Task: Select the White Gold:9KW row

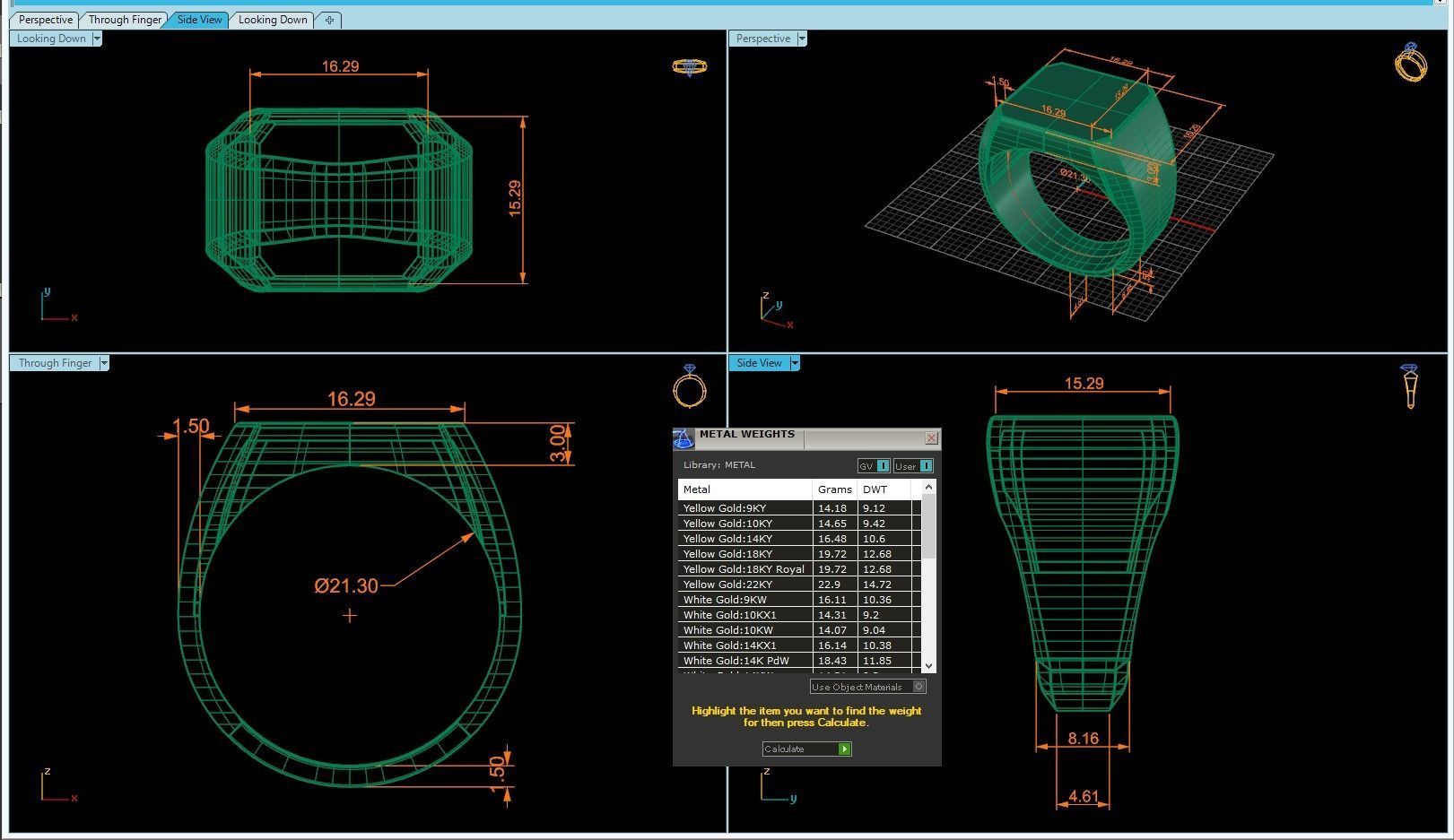Action: (800, 600)
